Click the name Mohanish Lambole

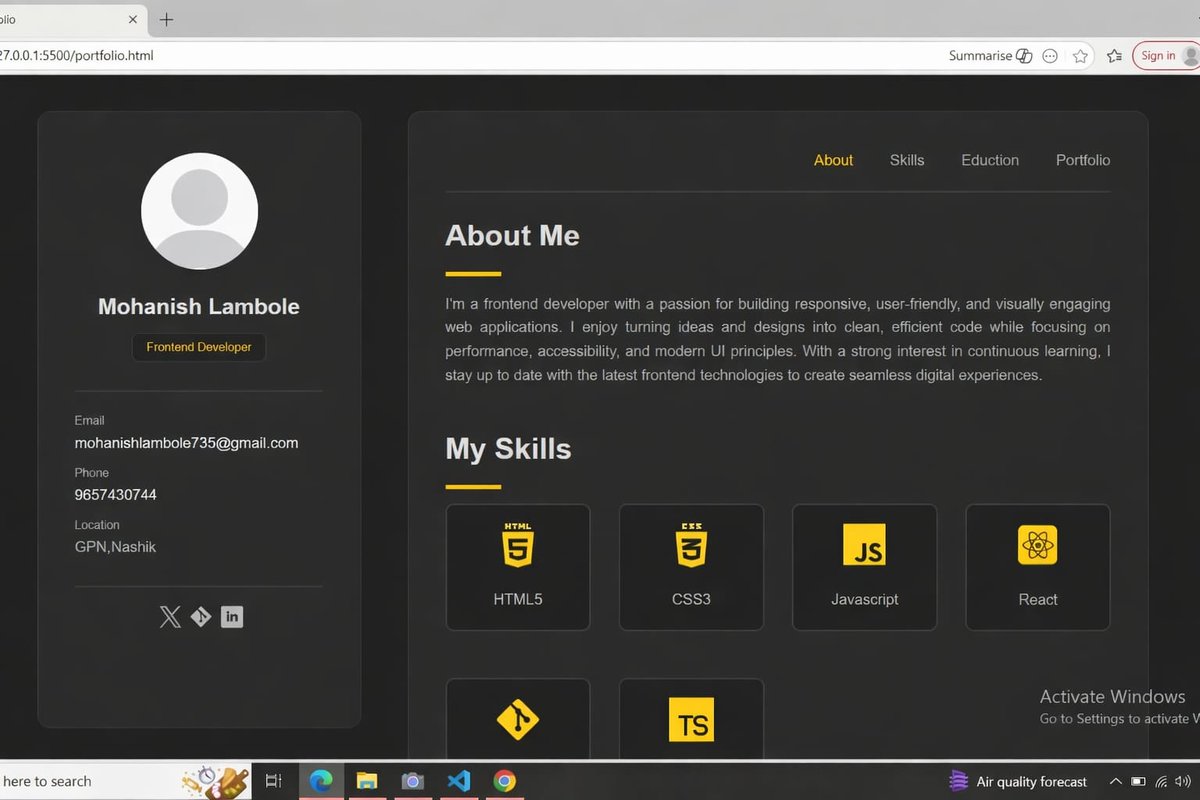click(x=199, y=307)
